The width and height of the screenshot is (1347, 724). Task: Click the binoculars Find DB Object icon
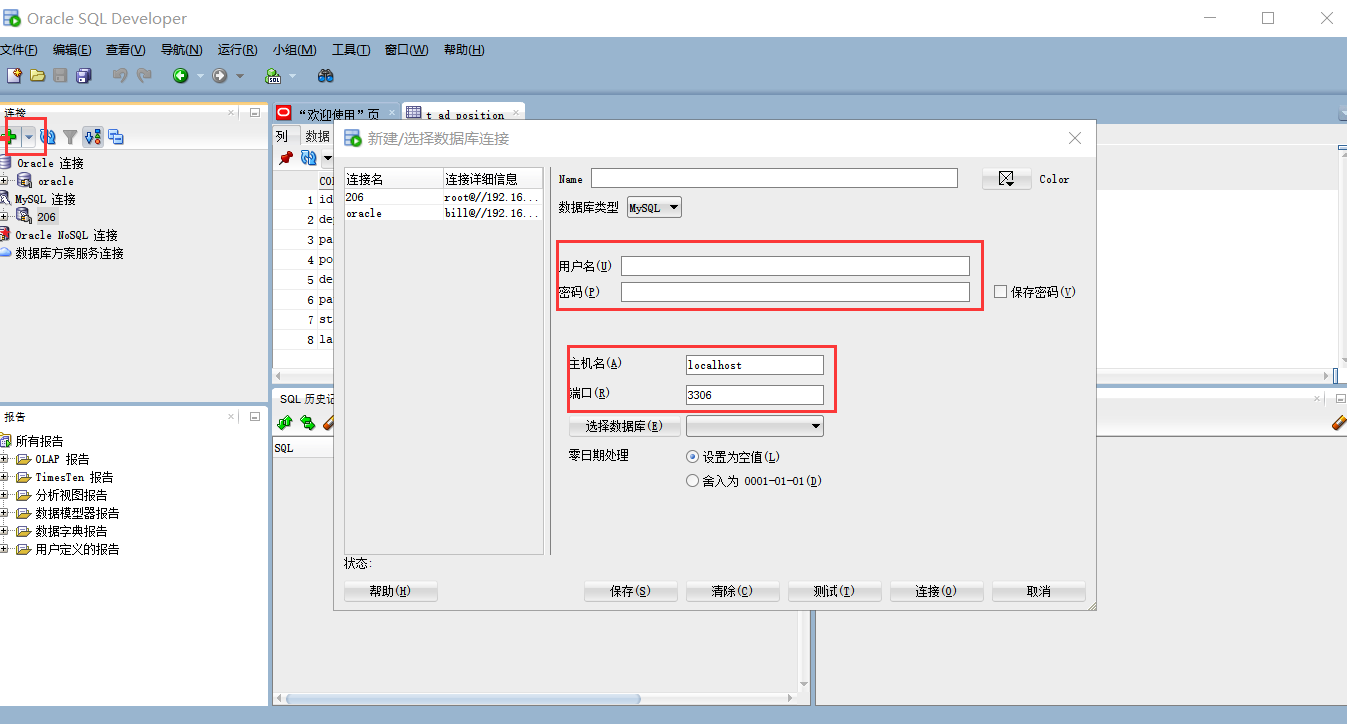click(326, 75)
